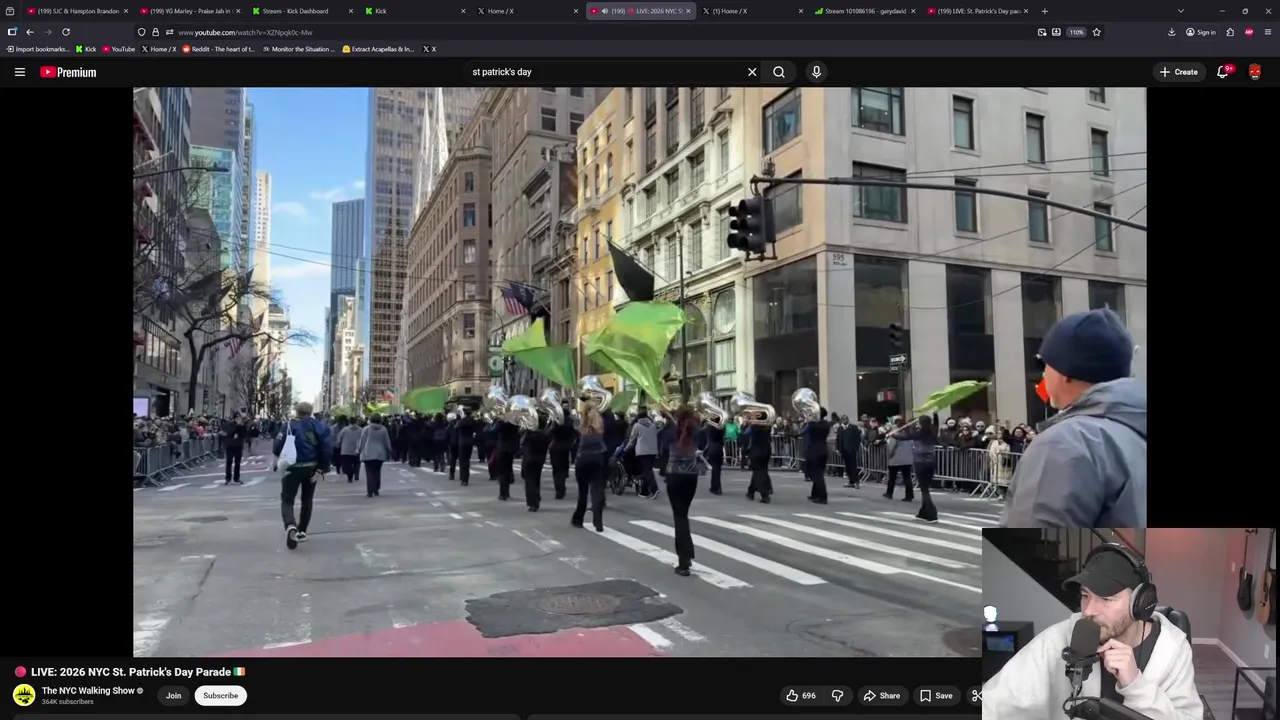Open the Home / X bookmark
The width and height of the screenshot is (1280, 720).
[x=159, y=49]
